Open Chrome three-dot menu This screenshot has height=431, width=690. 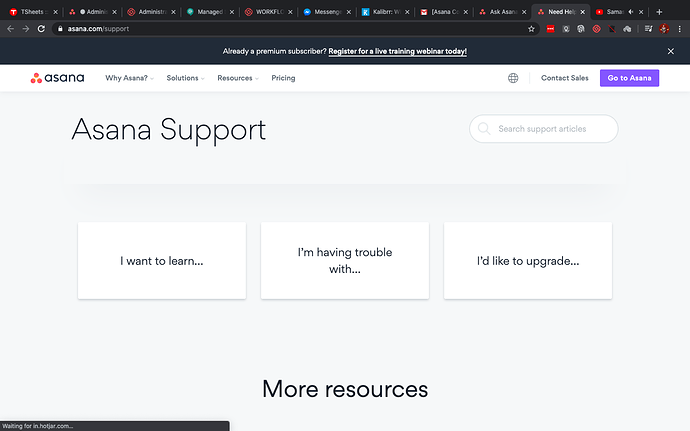tap(679, 29)
